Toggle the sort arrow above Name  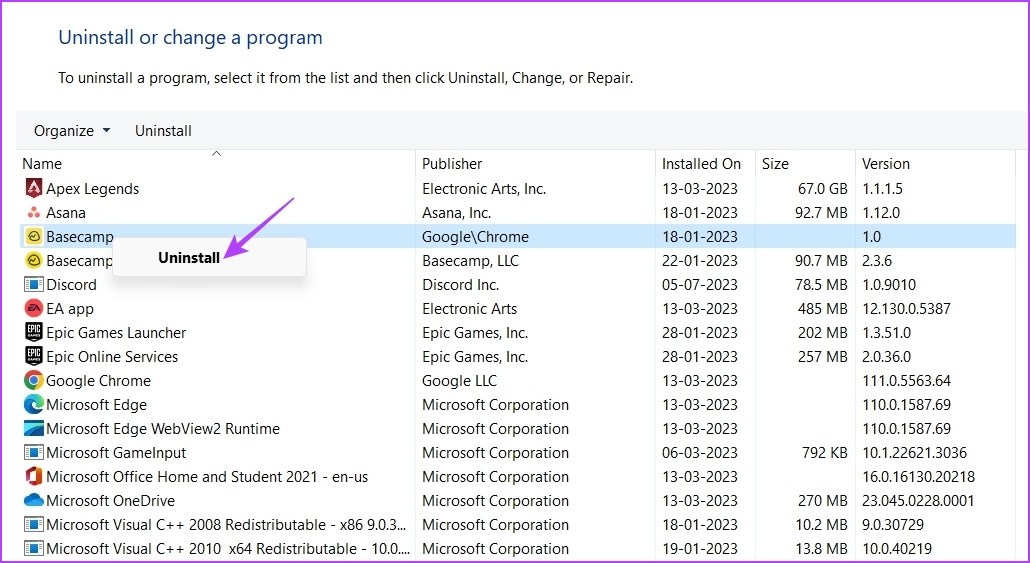216,154
